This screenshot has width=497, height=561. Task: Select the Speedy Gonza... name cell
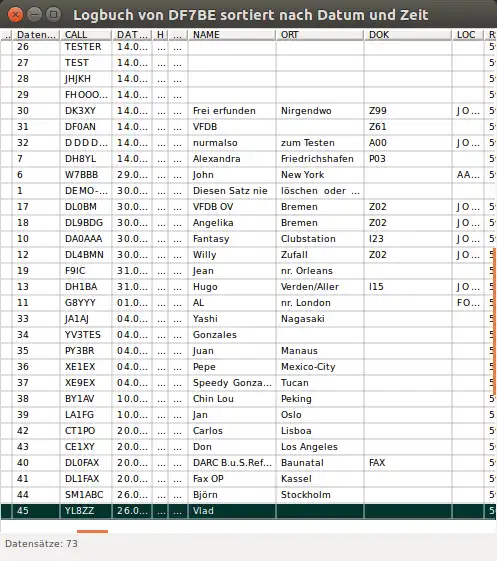(232, 383)
